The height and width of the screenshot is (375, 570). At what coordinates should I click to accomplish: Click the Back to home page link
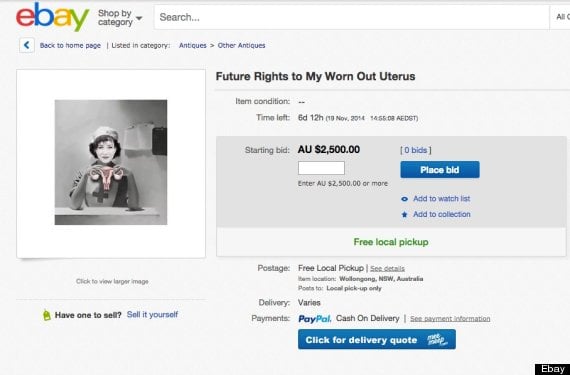(x=70, y=45)
